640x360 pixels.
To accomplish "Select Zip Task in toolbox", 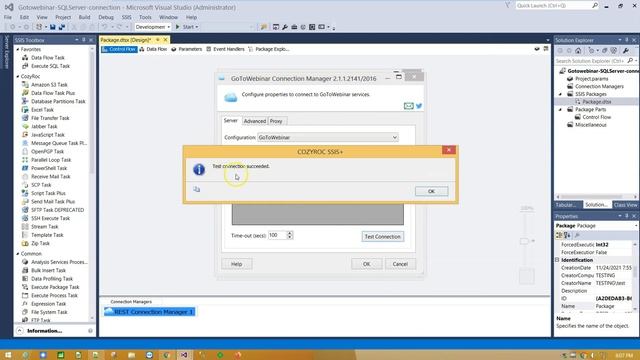I will tap(40, 243).
